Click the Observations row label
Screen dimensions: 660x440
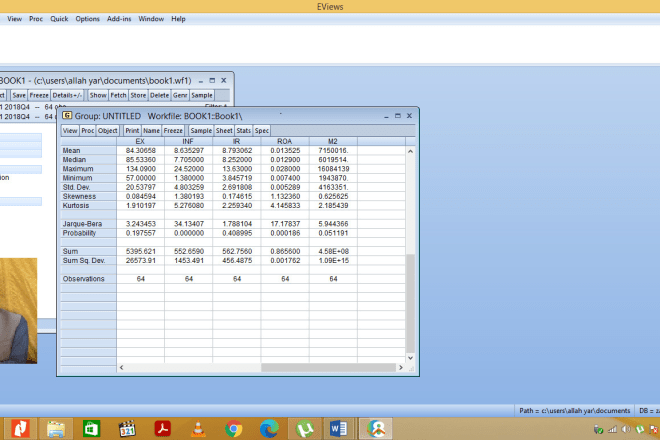(x=88, y=279)
